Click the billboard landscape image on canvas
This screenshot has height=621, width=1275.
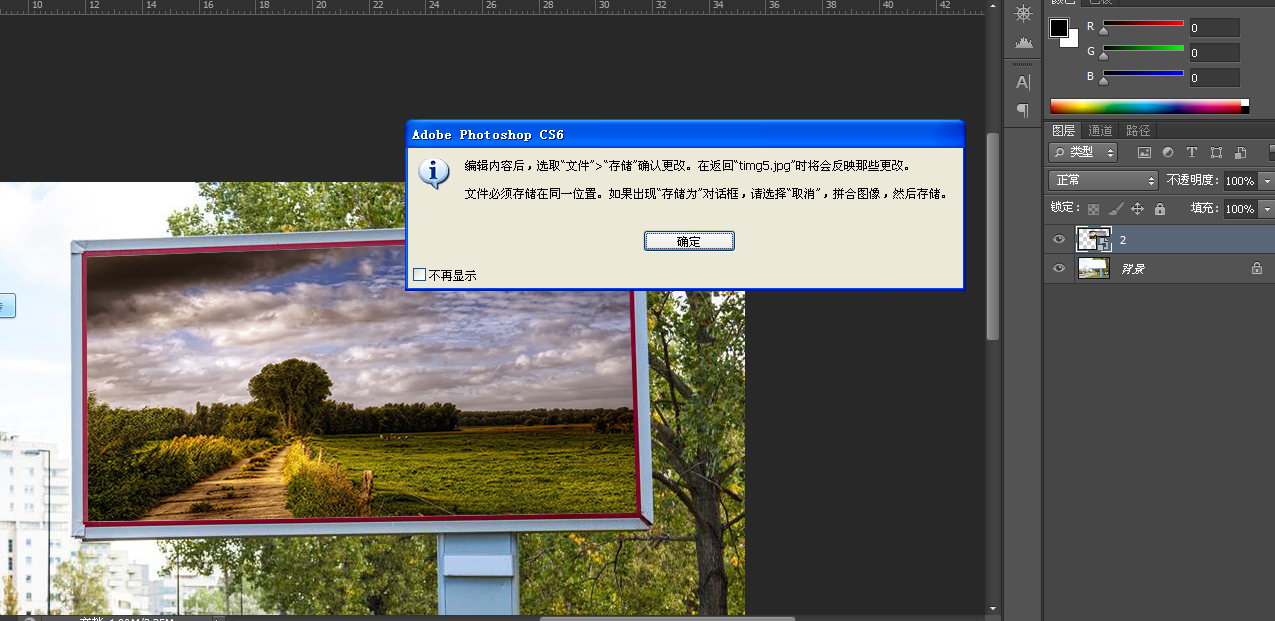click(362, 385)
